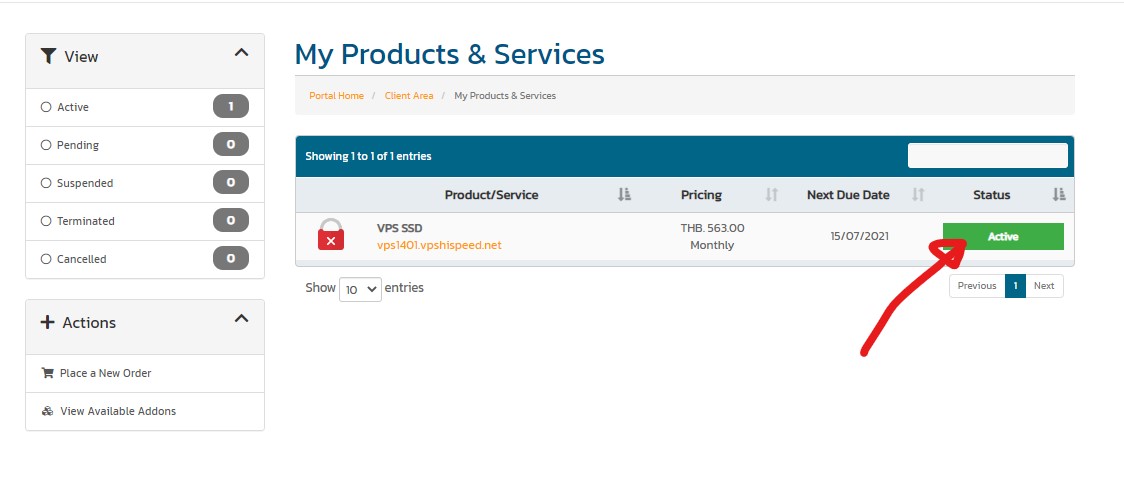1124x477 pixels.
Task: Click the table search input field
Action: click(988, 156)
